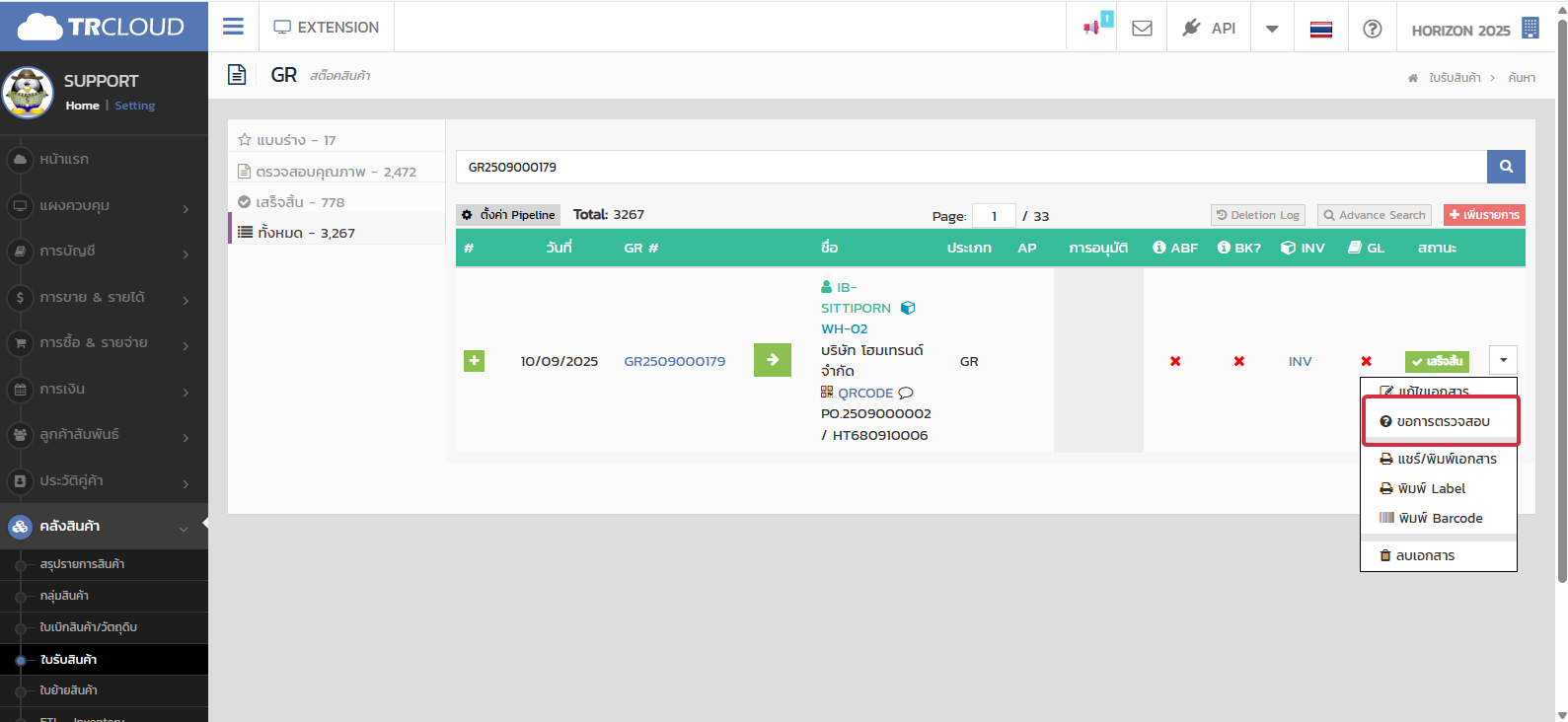
Task: Open the megaphone announcements icon
Action: click(1091, 28)
